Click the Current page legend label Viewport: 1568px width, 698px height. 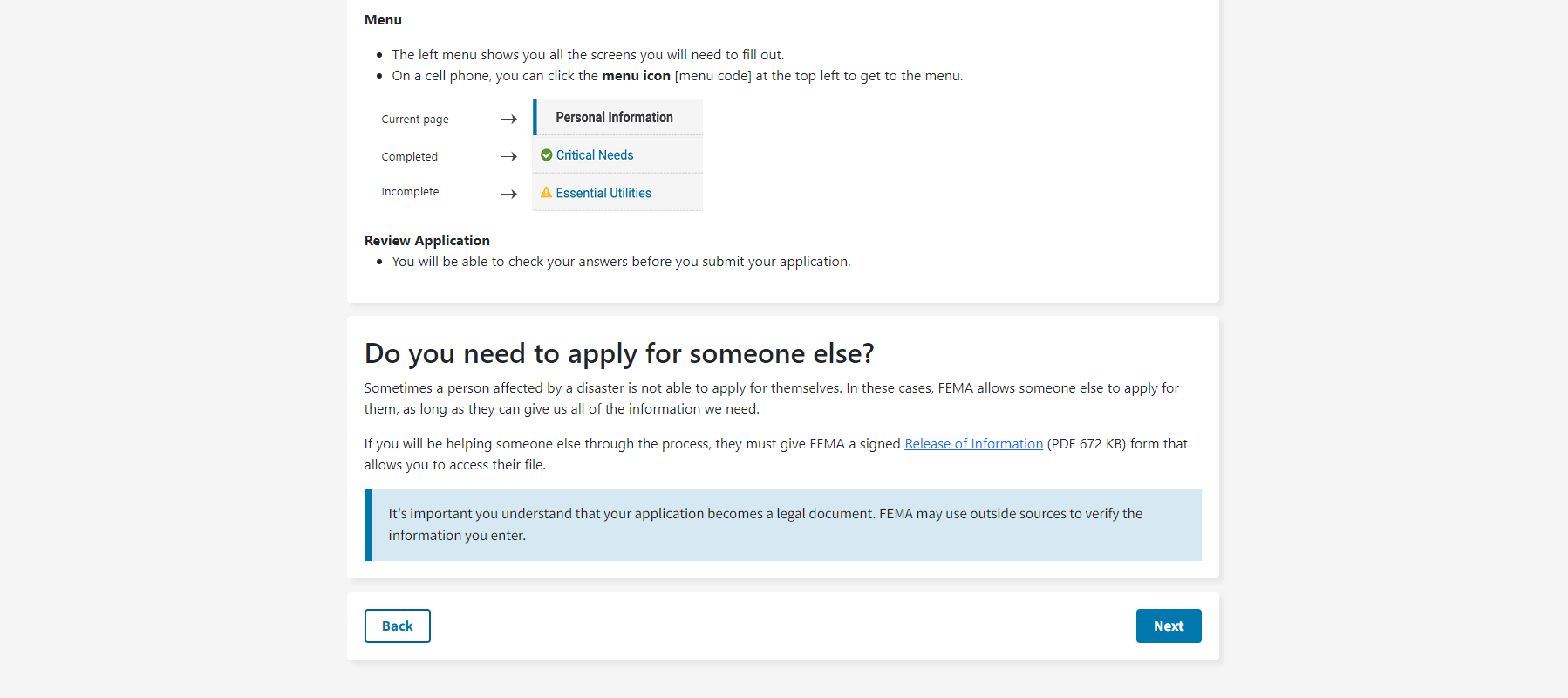coord(415,120)
